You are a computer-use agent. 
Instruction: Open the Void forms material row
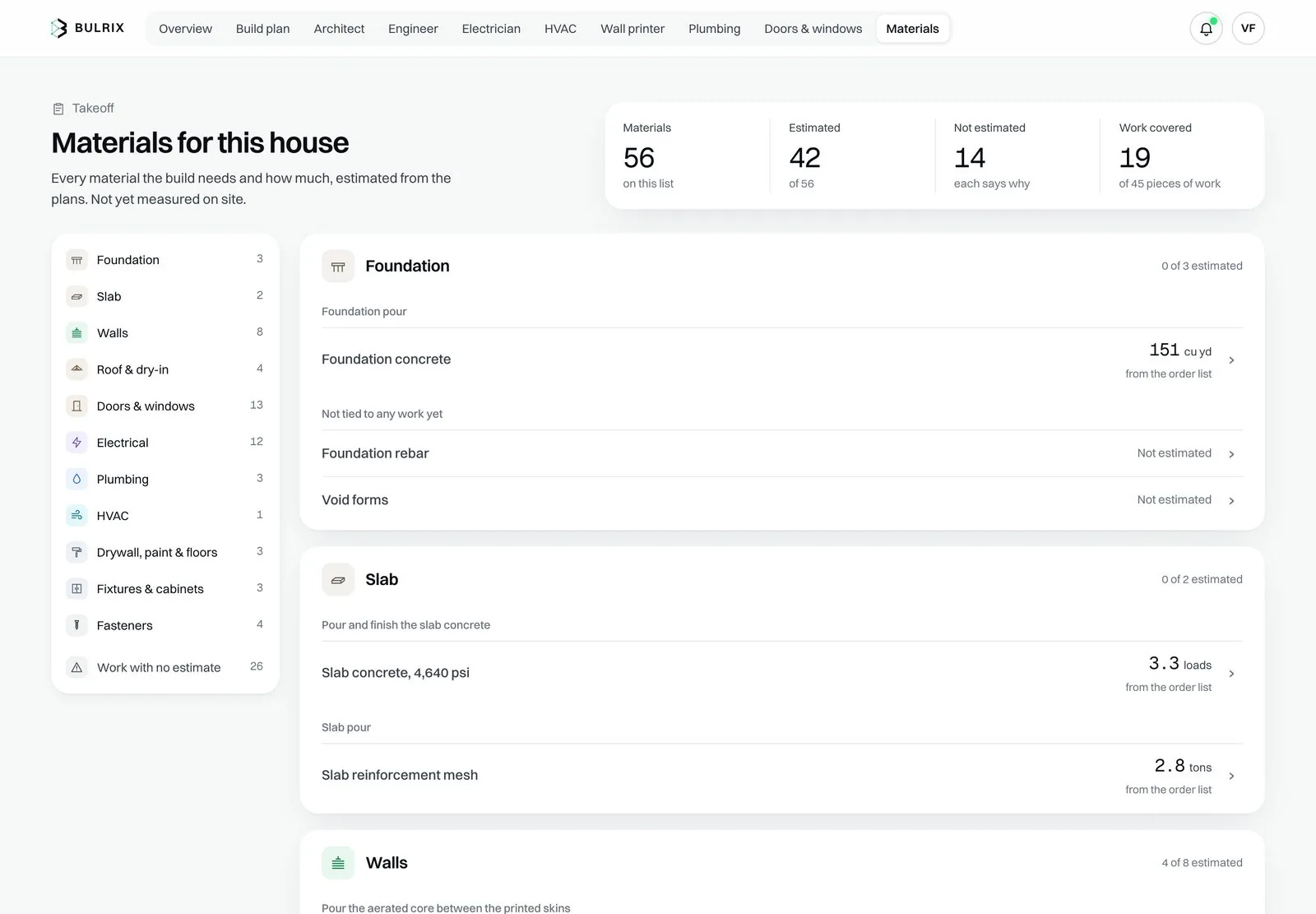click(782, 500)
